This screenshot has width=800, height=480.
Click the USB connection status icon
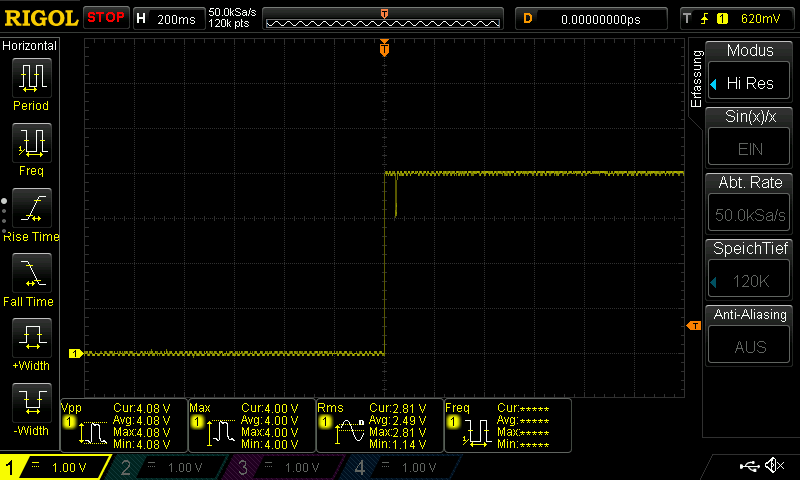pyautogui.click(x=749, y=466)
